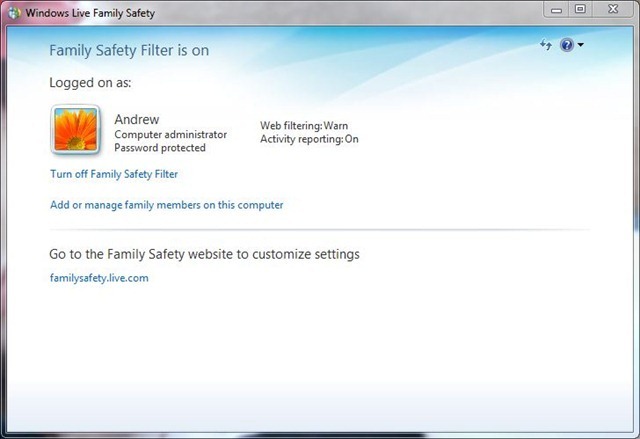
Task: Minimize the Family Safety window
Action: pos(556,9)
